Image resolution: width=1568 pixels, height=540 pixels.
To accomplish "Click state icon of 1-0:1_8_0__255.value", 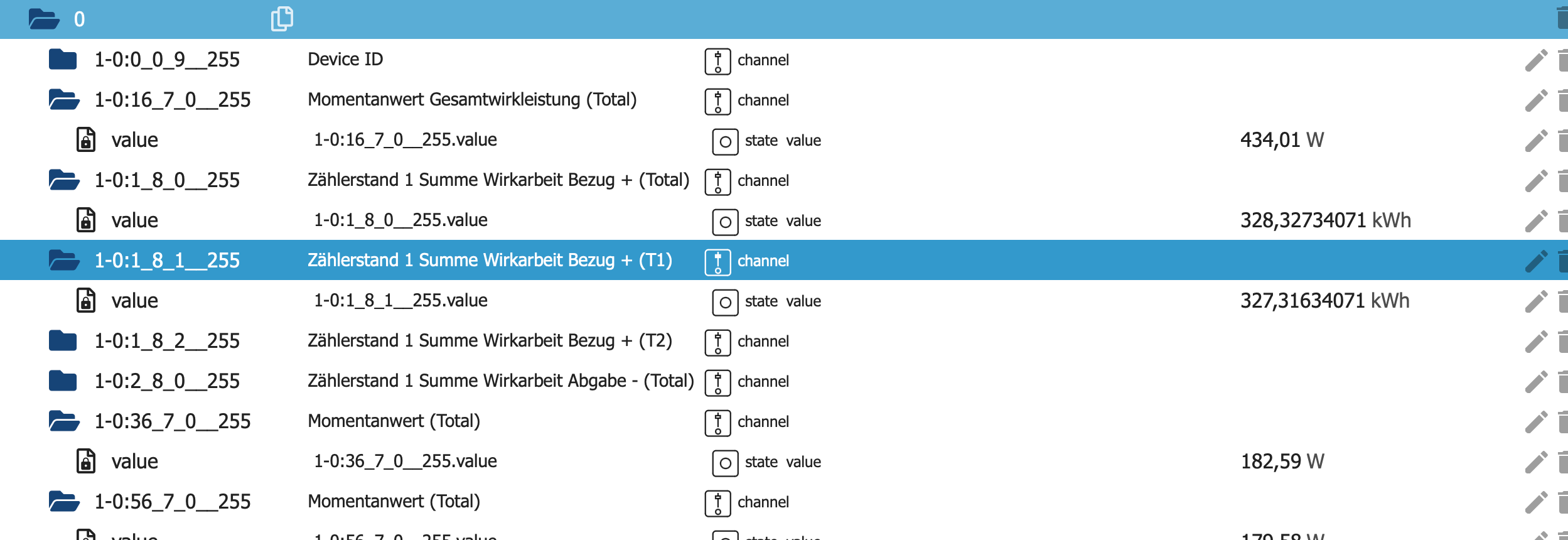I will 725,222.
